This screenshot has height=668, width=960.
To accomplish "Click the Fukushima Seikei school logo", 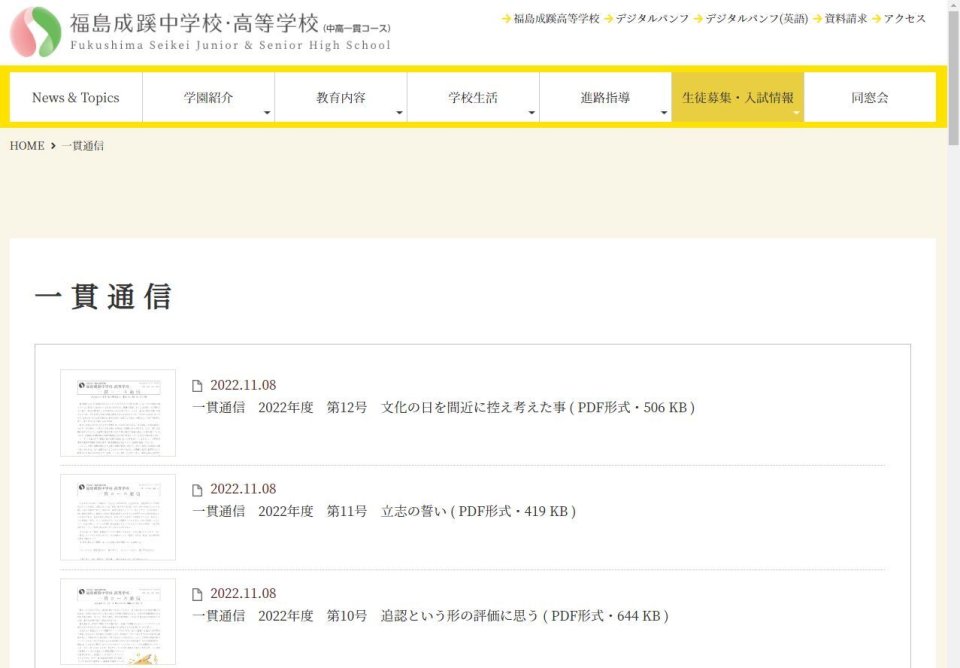I will 36,31.
